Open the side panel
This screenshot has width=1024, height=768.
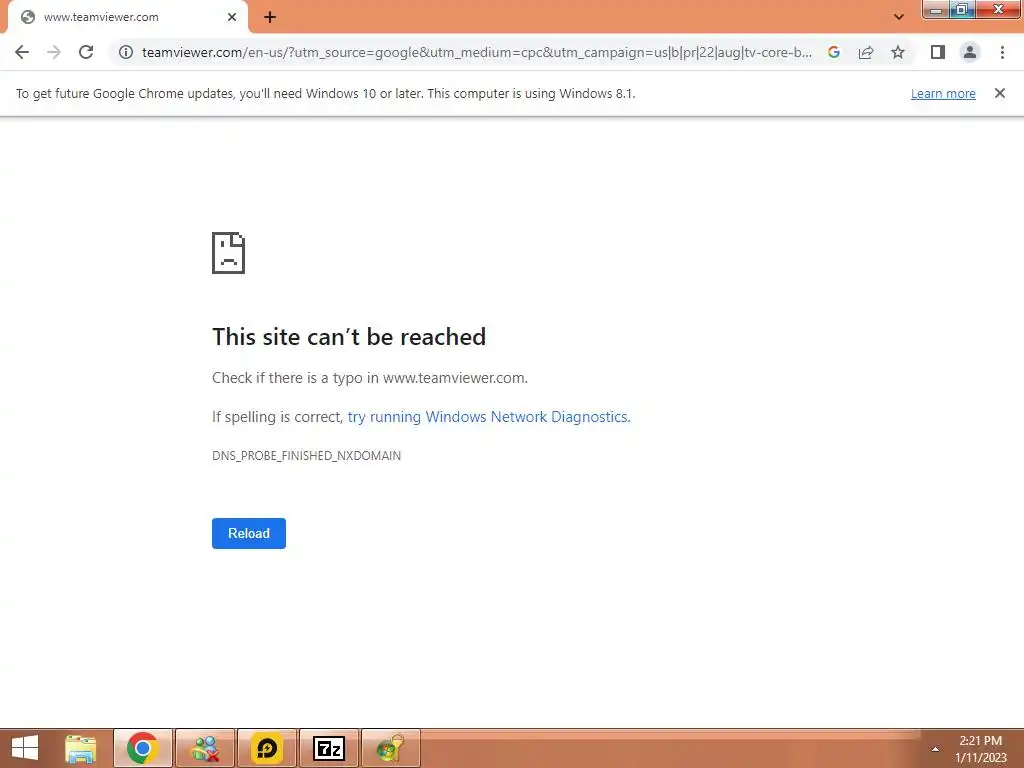[x=938, y=52]
